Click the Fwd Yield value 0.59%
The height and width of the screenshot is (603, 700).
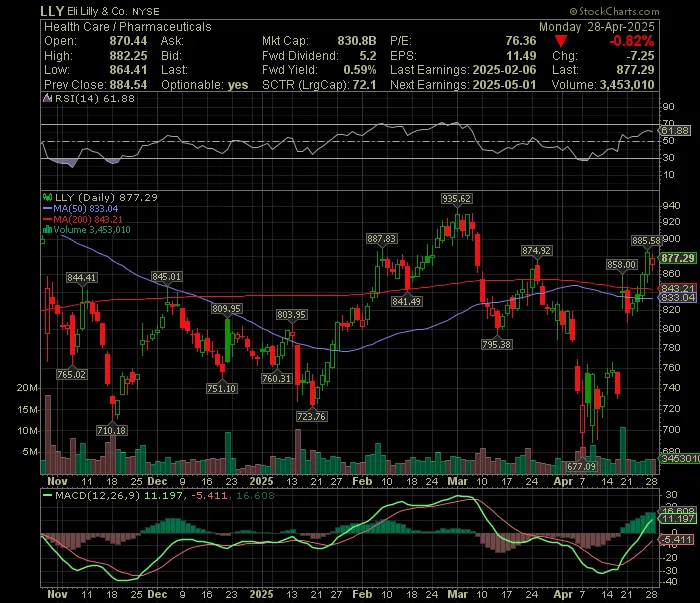click(x=360, y=70)
